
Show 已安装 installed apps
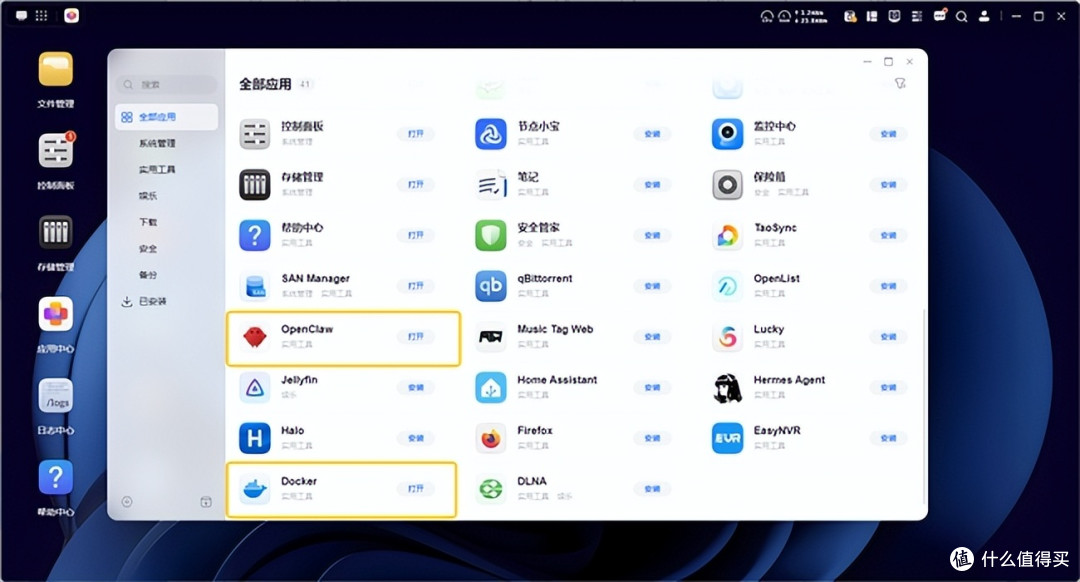pyautogui.click(x=145, y=302)
